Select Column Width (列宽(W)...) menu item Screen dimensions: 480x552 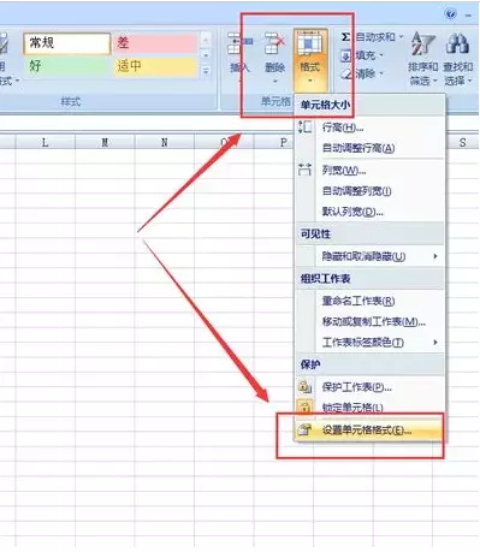pyautogui.click(x=370, y=171)
